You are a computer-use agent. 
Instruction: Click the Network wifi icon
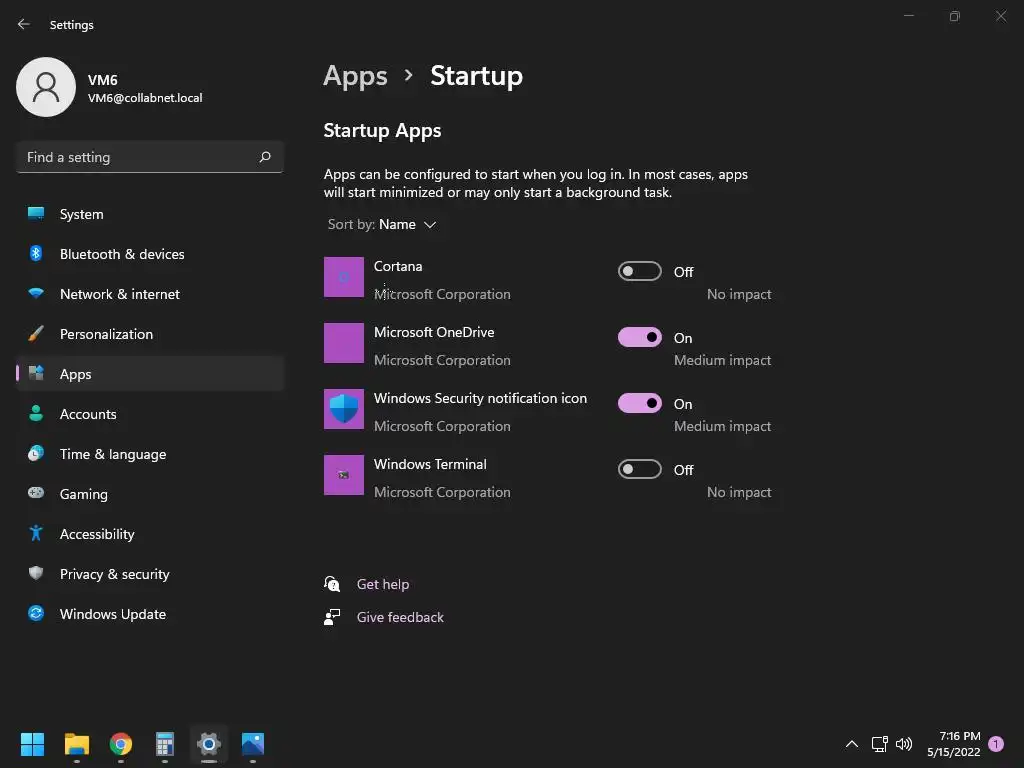36,293
